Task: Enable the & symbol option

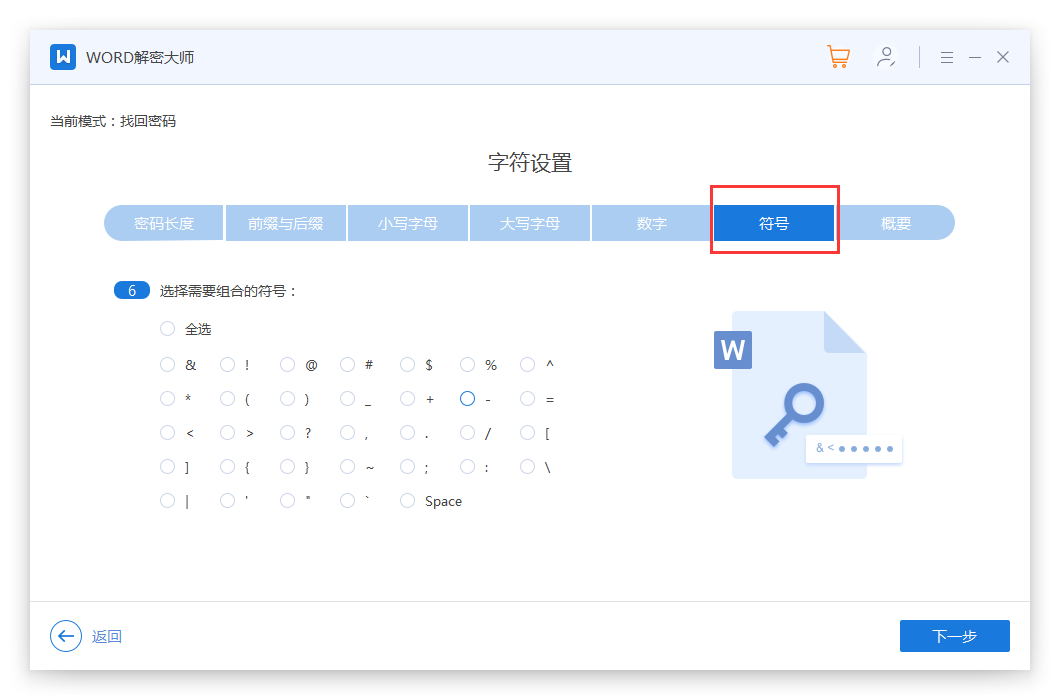Action: 167,365
